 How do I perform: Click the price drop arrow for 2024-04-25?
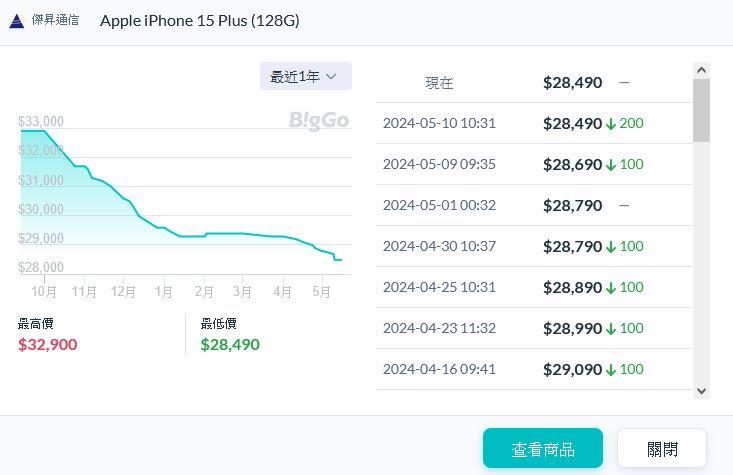(610, 288)
